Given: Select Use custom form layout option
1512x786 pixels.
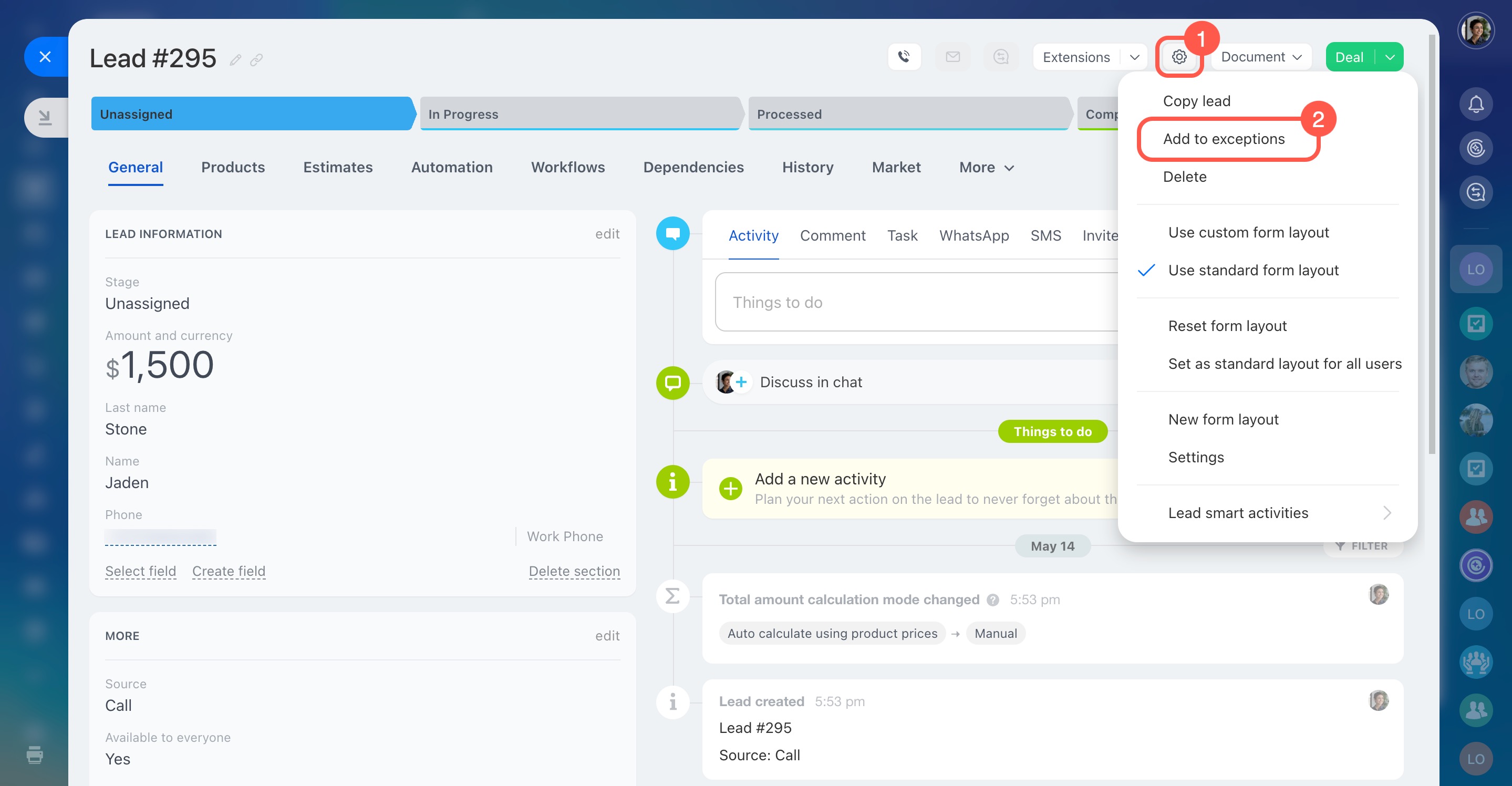Looking at the screenshot, I should coord(1248,232).
